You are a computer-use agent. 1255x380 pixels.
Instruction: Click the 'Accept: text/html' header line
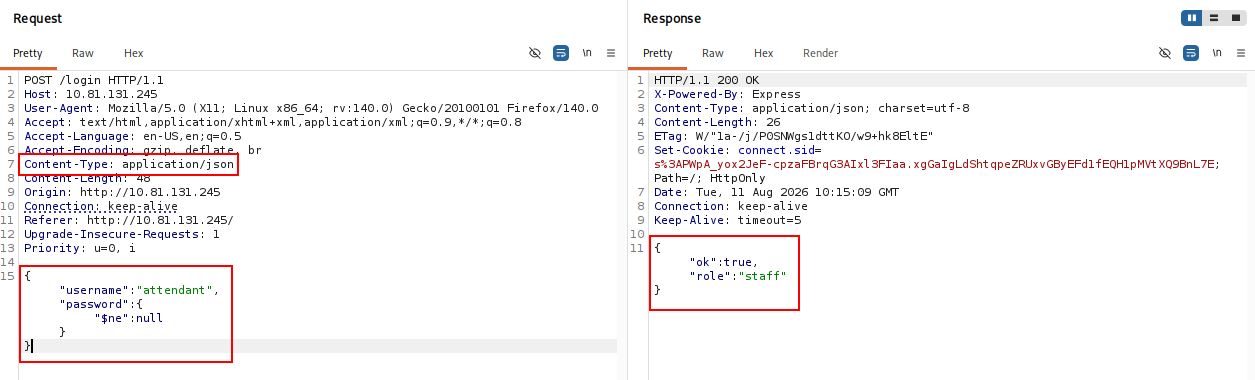(273, 122)
